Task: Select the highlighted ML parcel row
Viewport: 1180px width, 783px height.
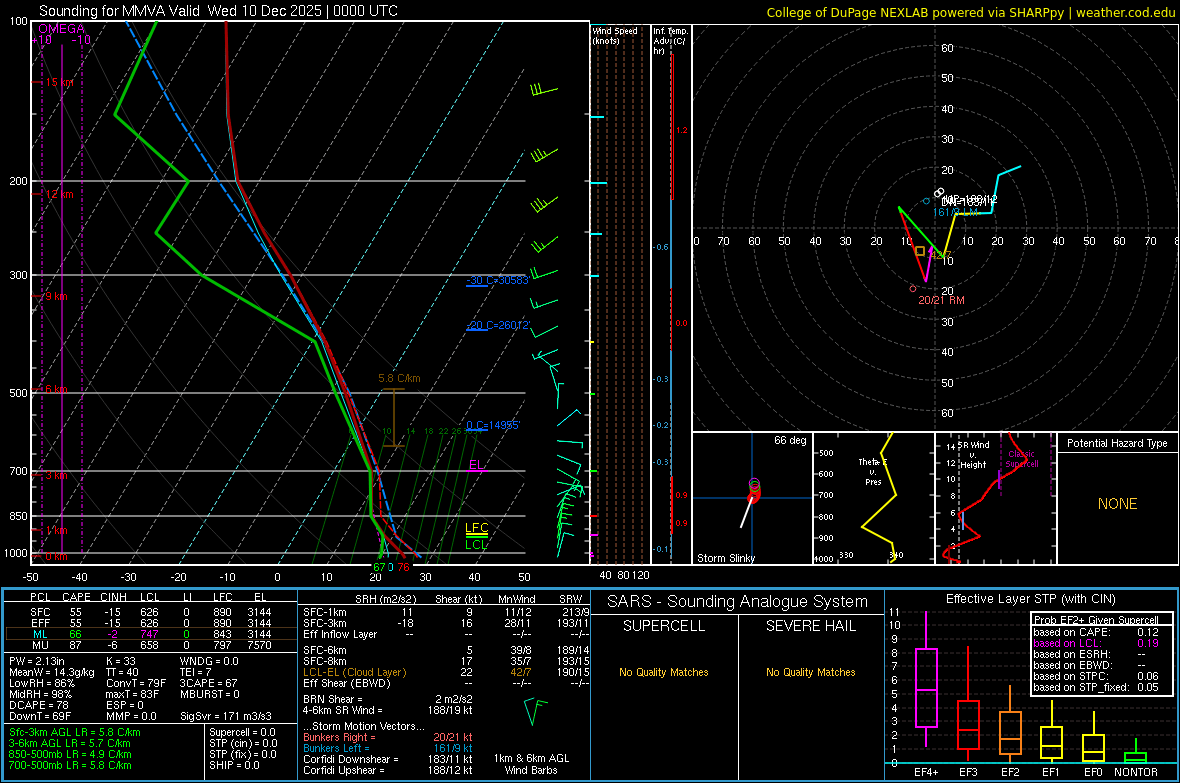Action: click(x=150, y=634)
